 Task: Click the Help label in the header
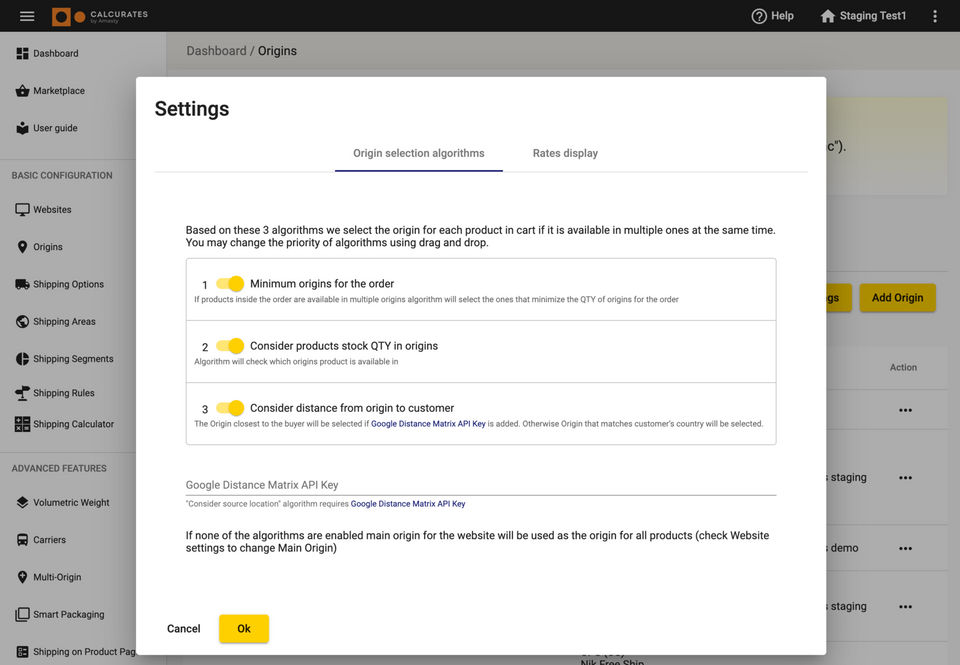[x=782, y=16]
